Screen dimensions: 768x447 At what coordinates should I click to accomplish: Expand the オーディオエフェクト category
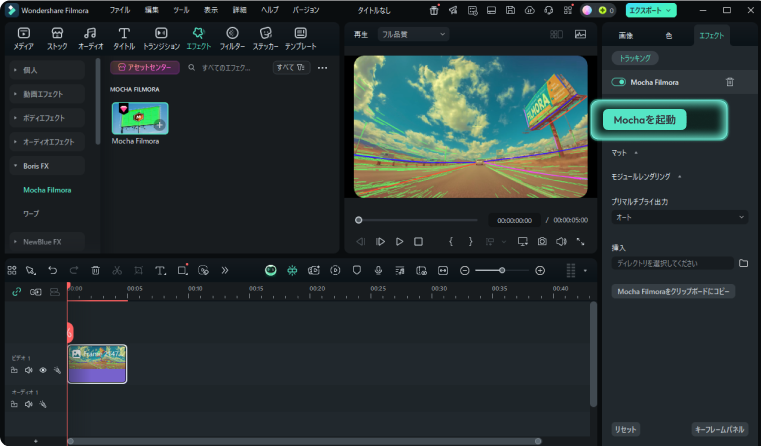tap(47, 142)
